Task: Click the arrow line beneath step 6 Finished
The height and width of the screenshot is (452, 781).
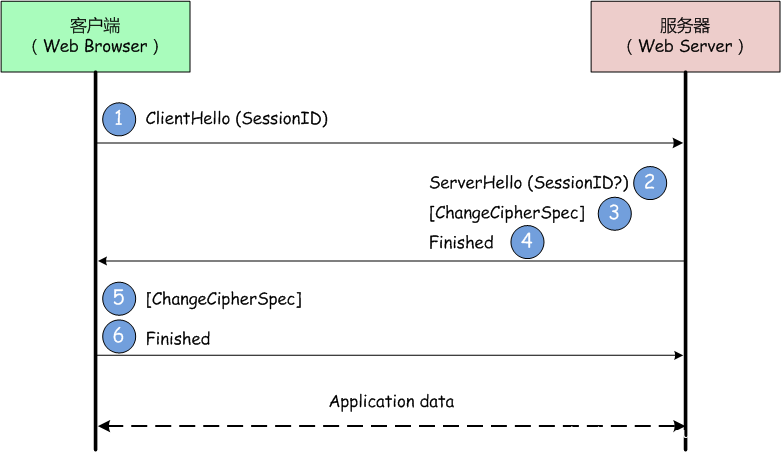Action: 391,355
